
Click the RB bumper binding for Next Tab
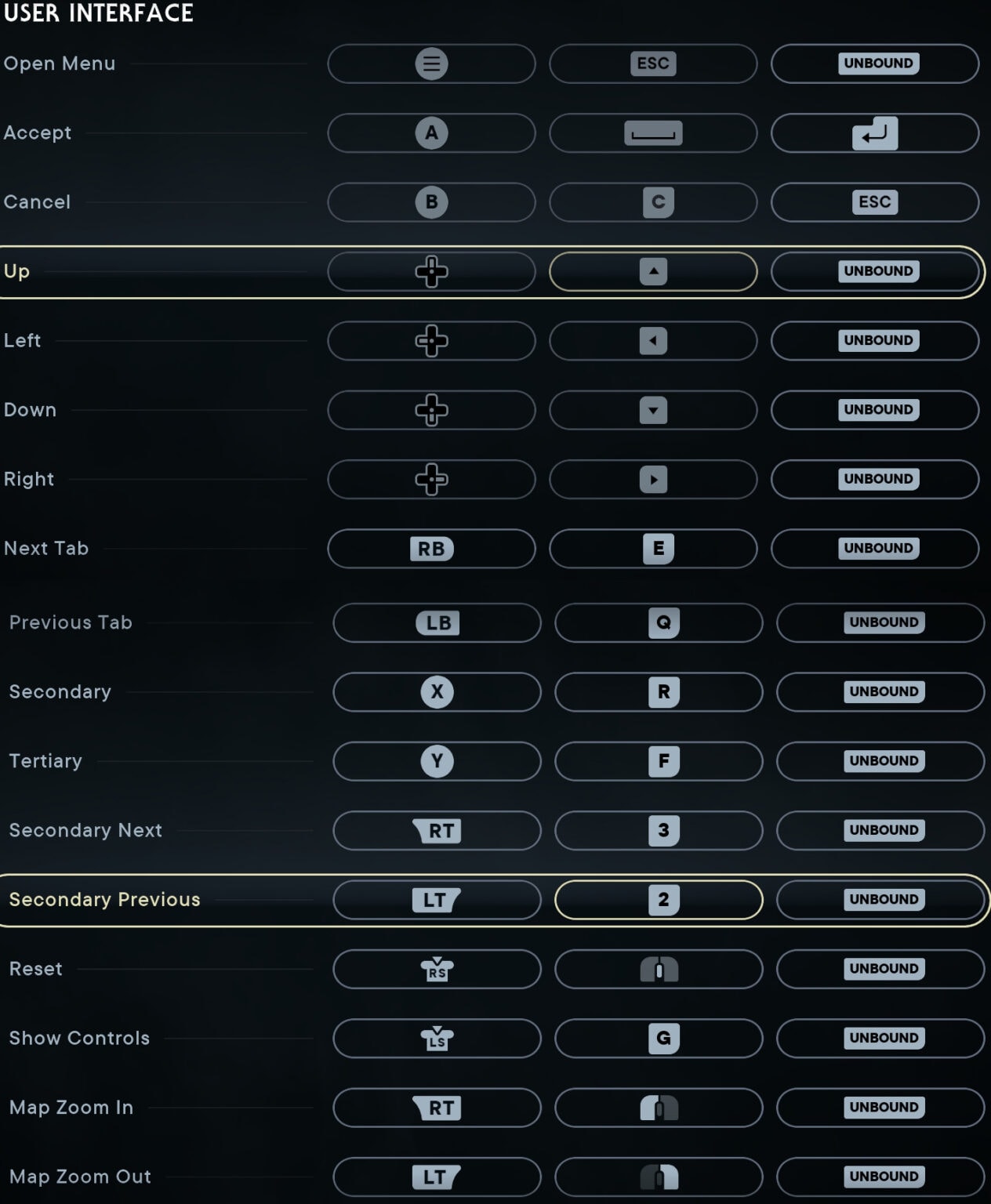point(430,548)
